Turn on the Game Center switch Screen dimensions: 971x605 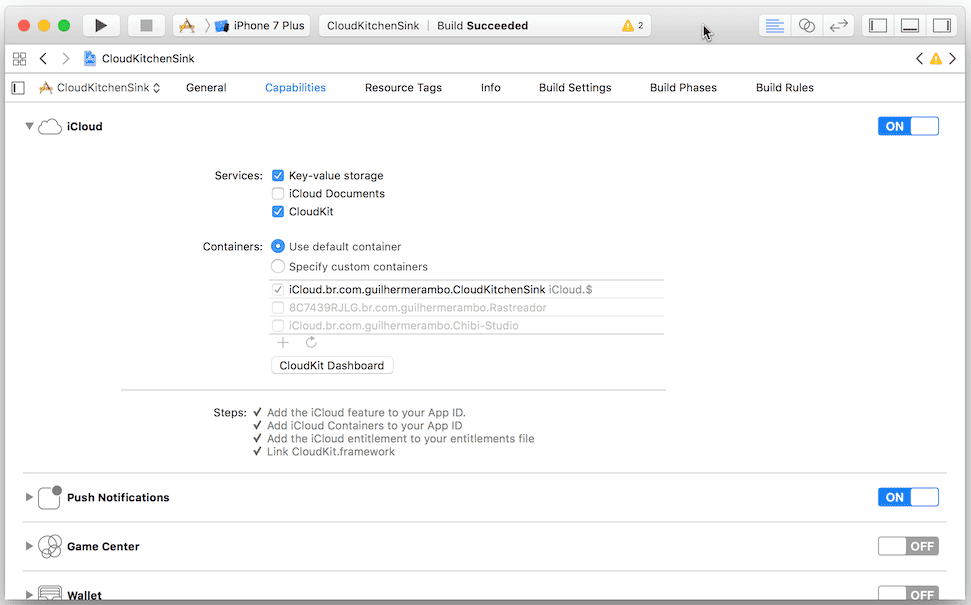(908, 546)
